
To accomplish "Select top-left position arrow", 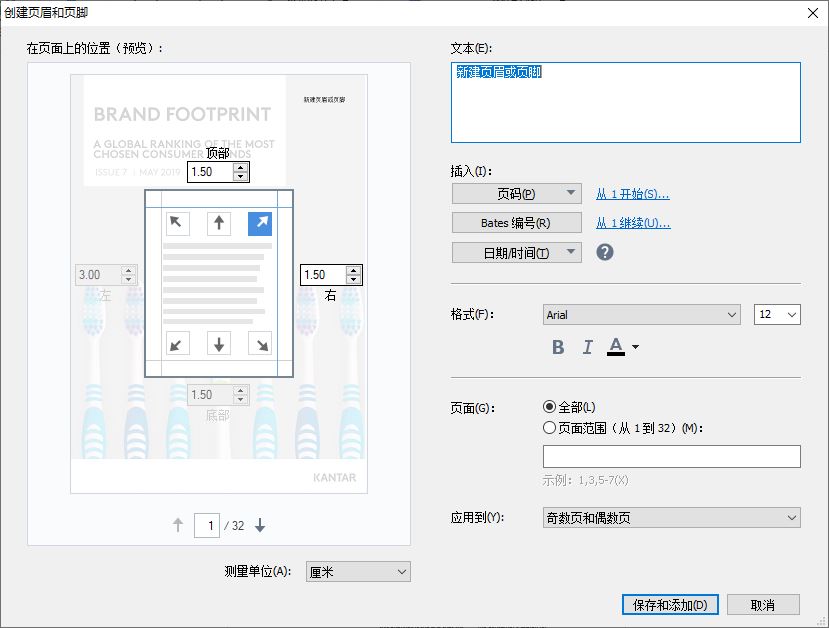I will click(178, 224).
